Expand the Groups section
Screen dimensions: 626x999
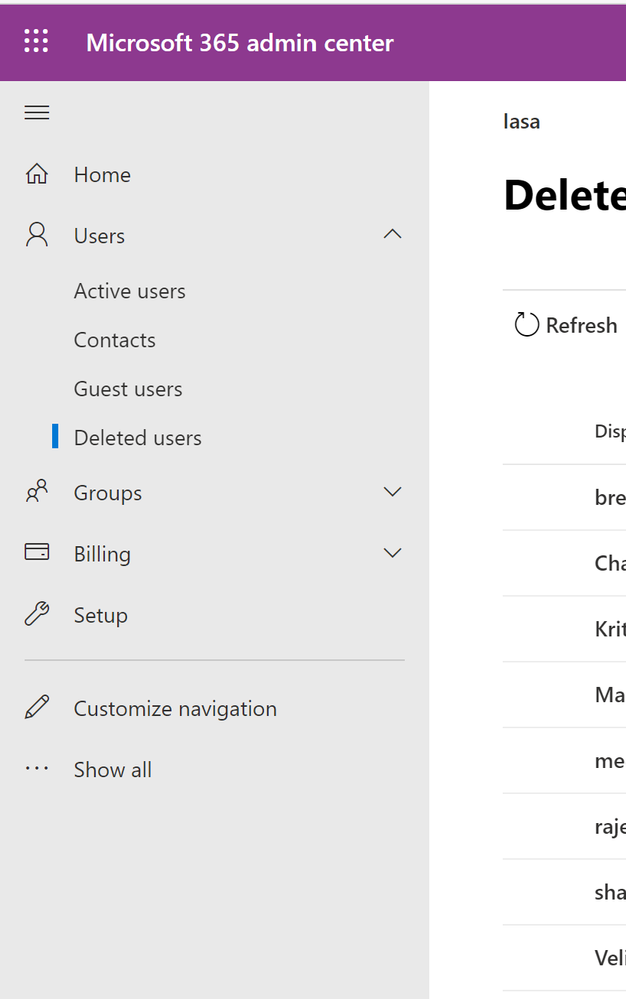tap(393, 492)
